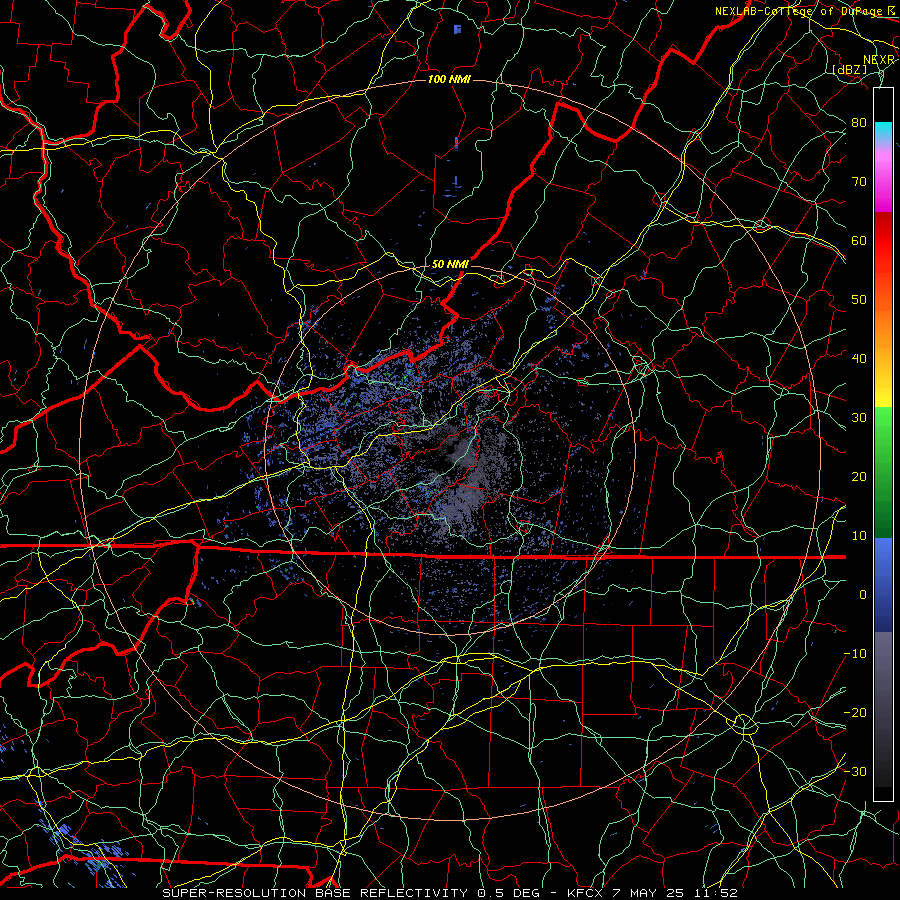The height and width of the screenshot is (900, 900).
Task: Click the blue segment of the color bar
Action: [883, 585]
